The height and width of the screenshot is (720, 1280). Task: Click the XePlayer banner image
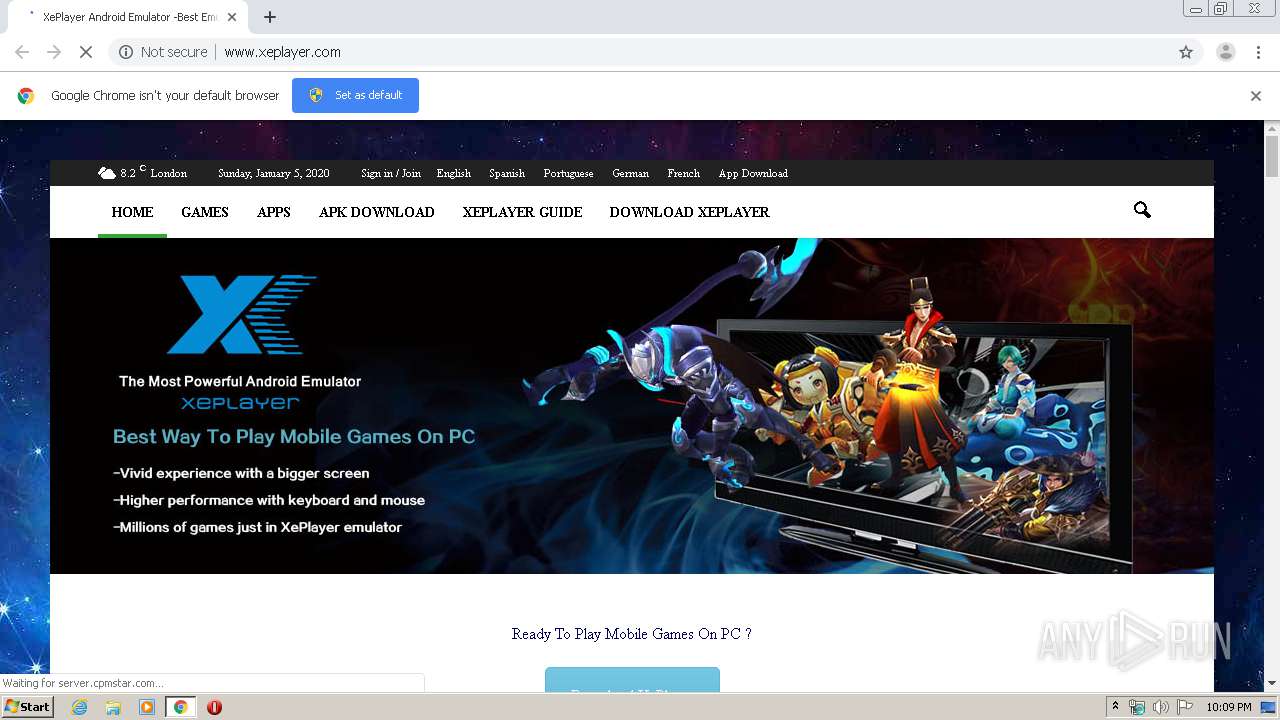point(632,406)
